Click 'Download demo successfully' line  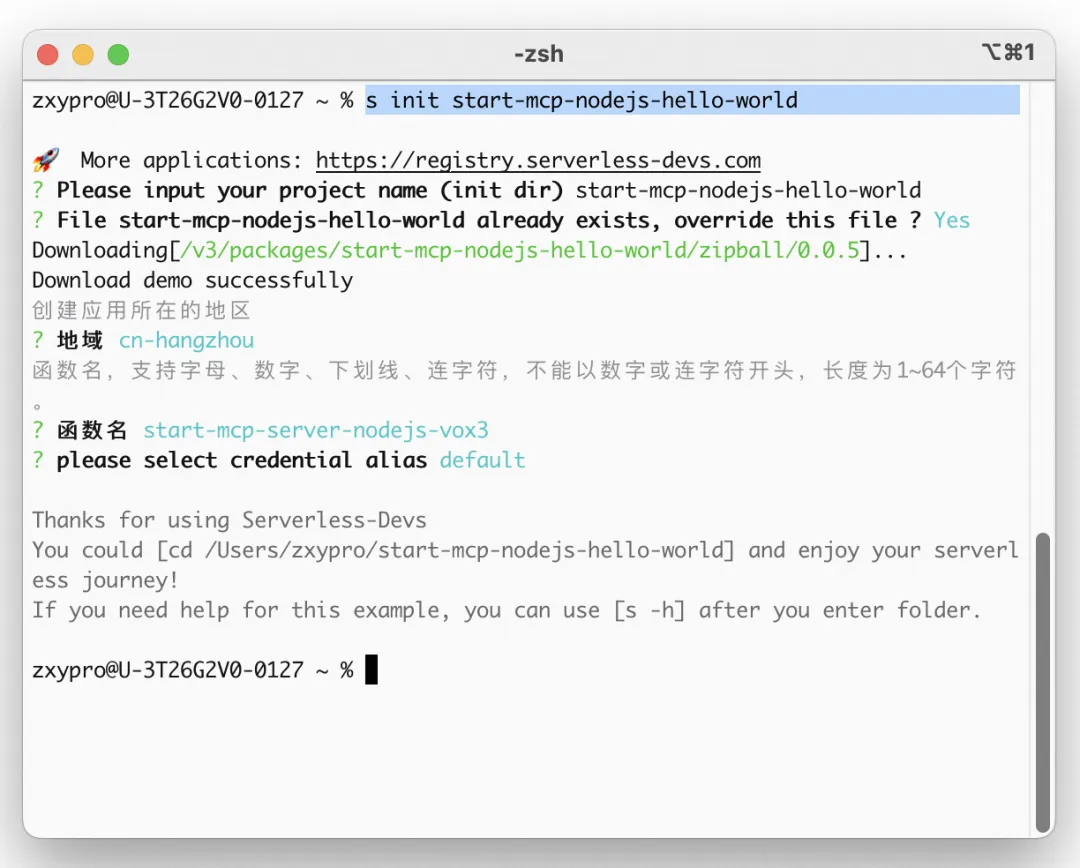pos(193,280)
